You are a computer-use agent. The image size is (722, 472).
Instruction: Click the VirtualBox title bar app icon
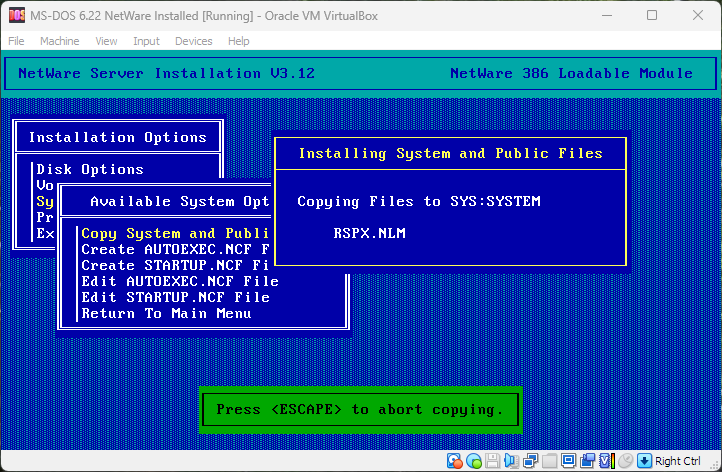click(x=16, y=15)
